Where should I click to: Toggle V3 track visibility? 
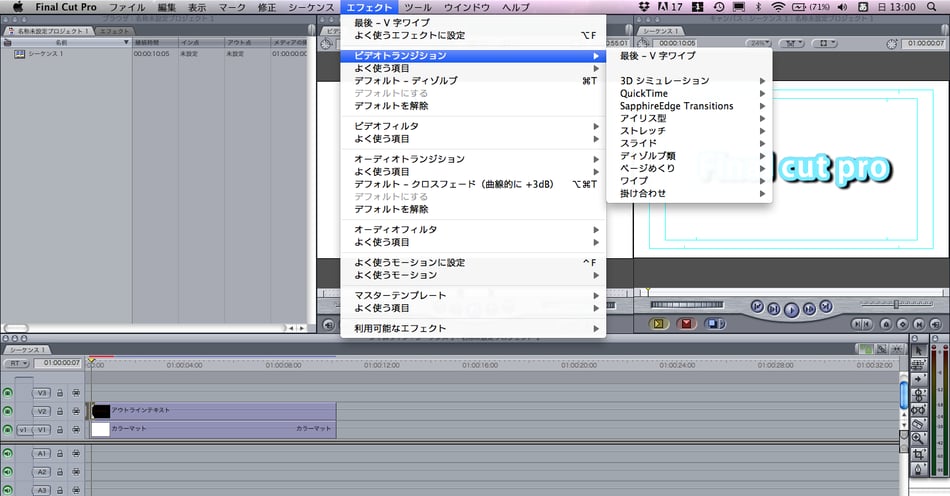point(8,393)
